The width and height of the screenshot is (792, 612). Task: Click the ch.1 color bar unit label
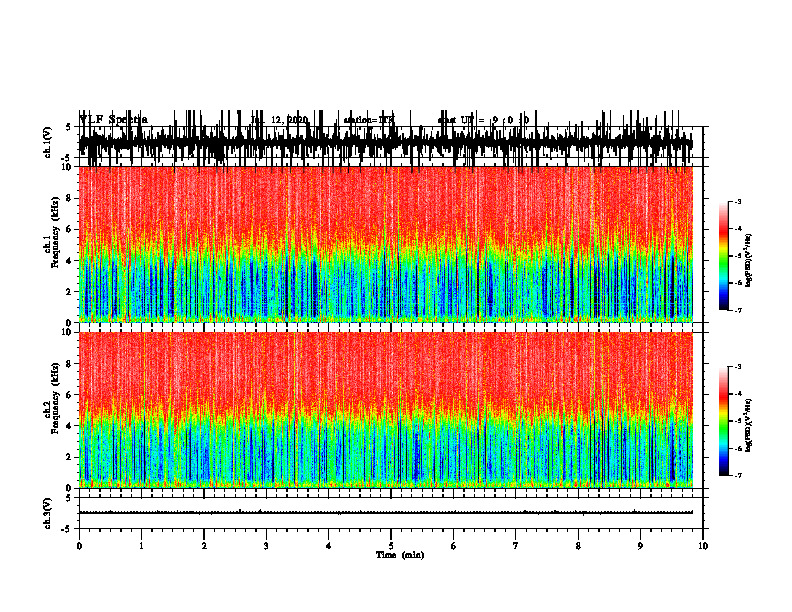[x=749, y=260]
